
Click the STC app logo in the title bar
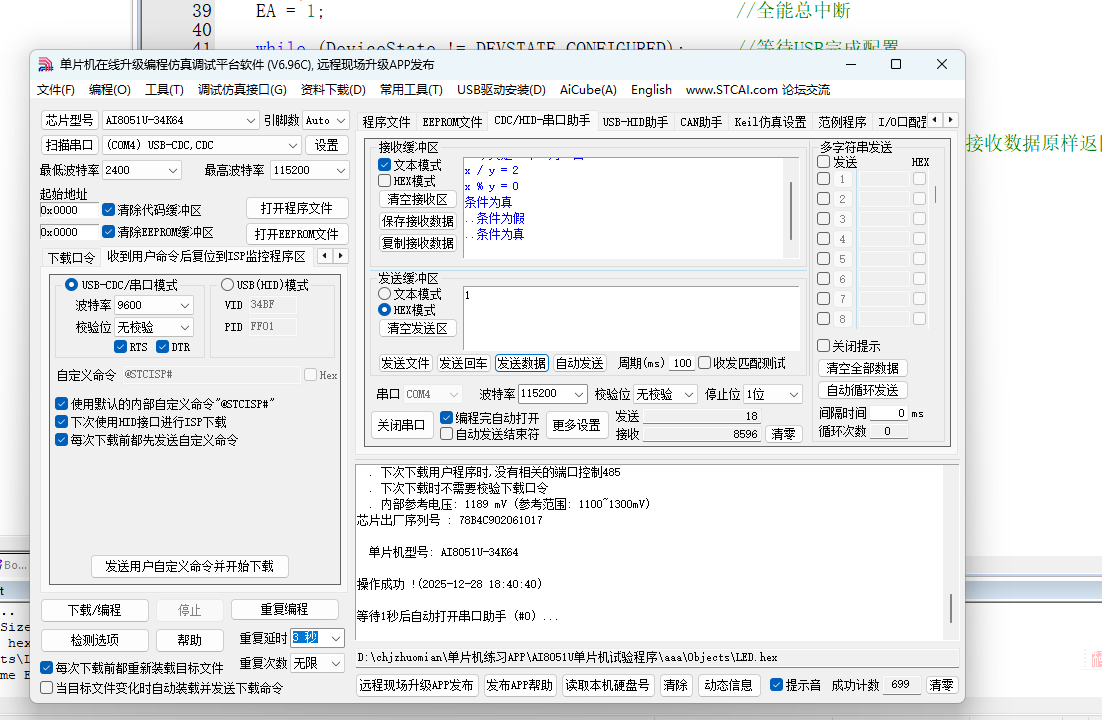[x=44, y=63]
